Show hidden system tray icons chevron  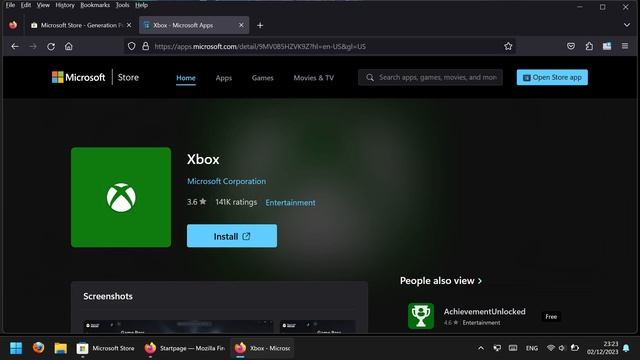481,348
